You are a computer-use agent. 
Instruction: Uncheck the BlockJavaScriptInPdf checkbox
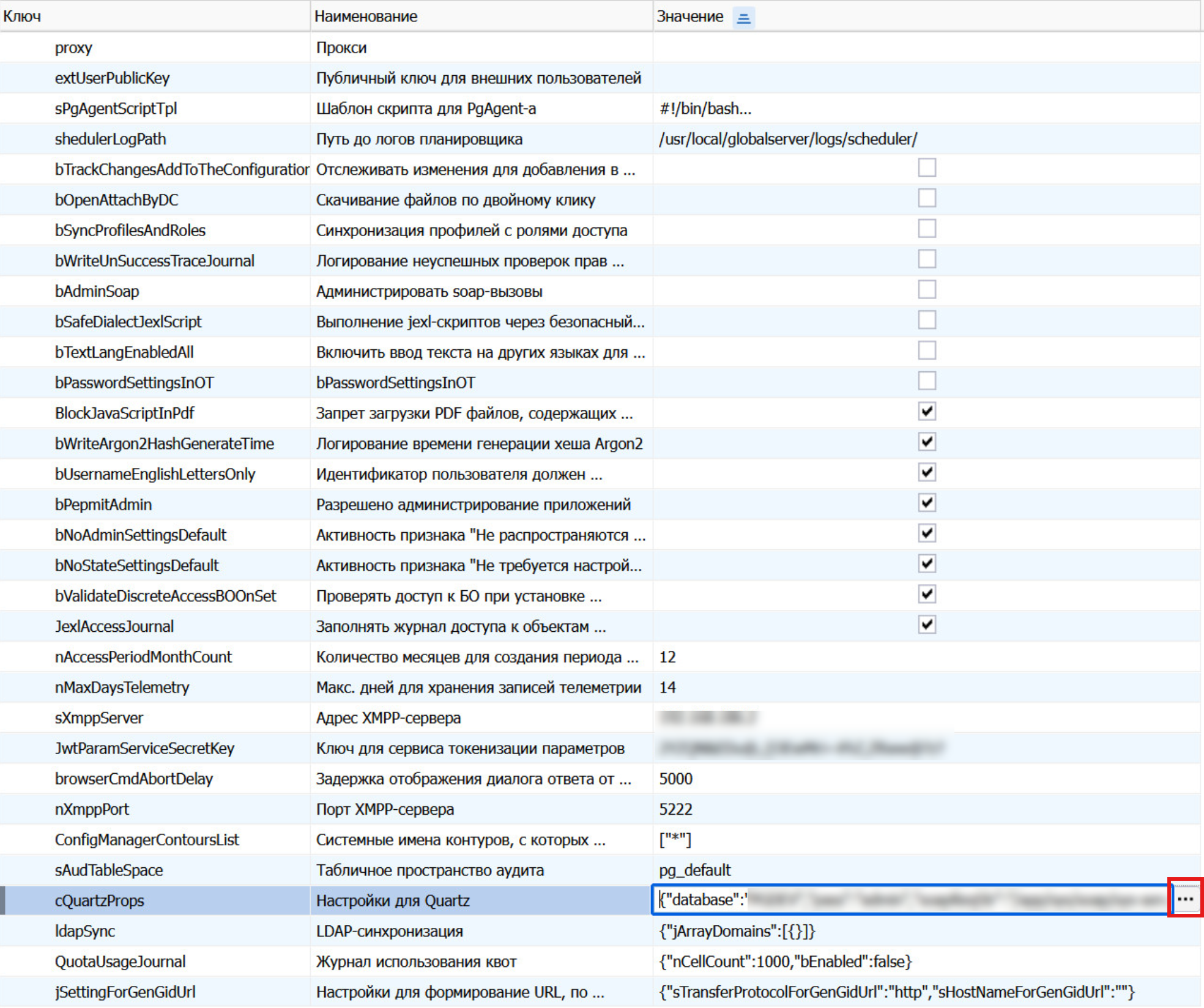coord(926,412)
